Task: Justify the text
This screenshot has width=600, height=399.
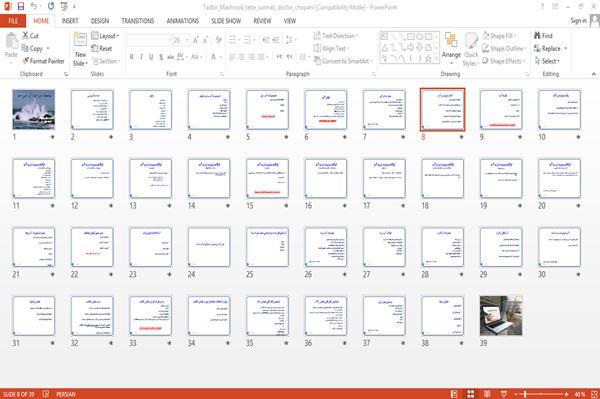Action: click(261, 57)
